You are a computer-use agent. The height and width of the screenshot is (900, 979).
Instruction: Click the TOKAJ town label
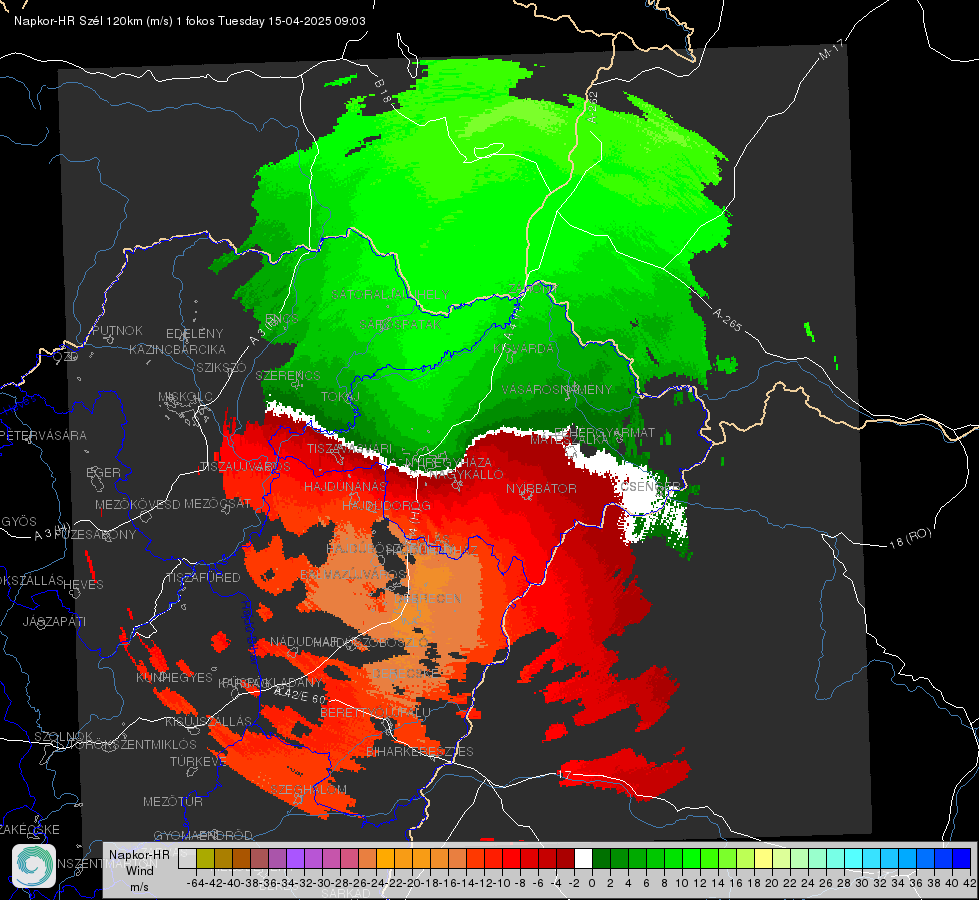pyautogui.click(x=341, y=397)
